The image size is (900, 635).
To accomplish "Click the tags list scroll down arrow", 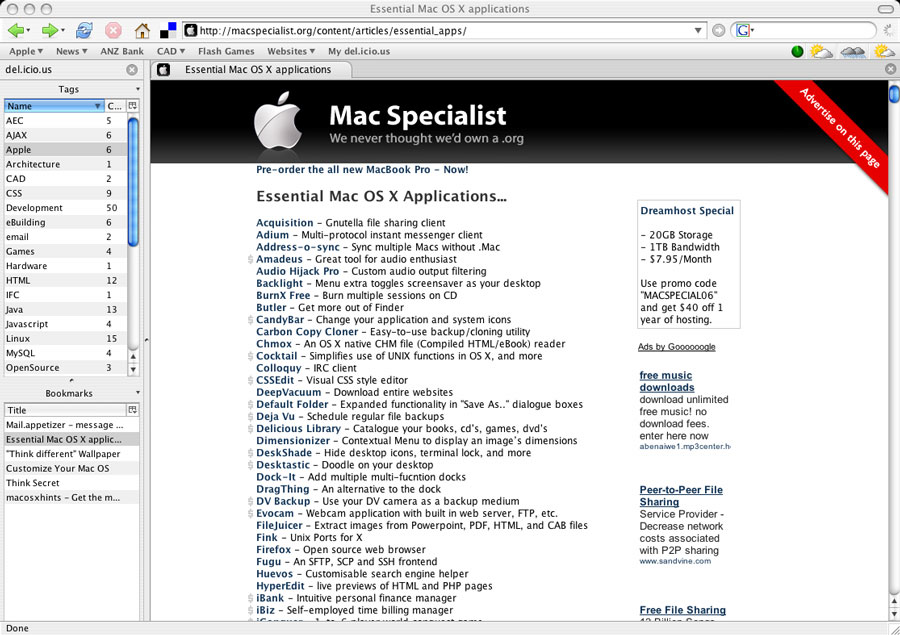I will (133, 370).
